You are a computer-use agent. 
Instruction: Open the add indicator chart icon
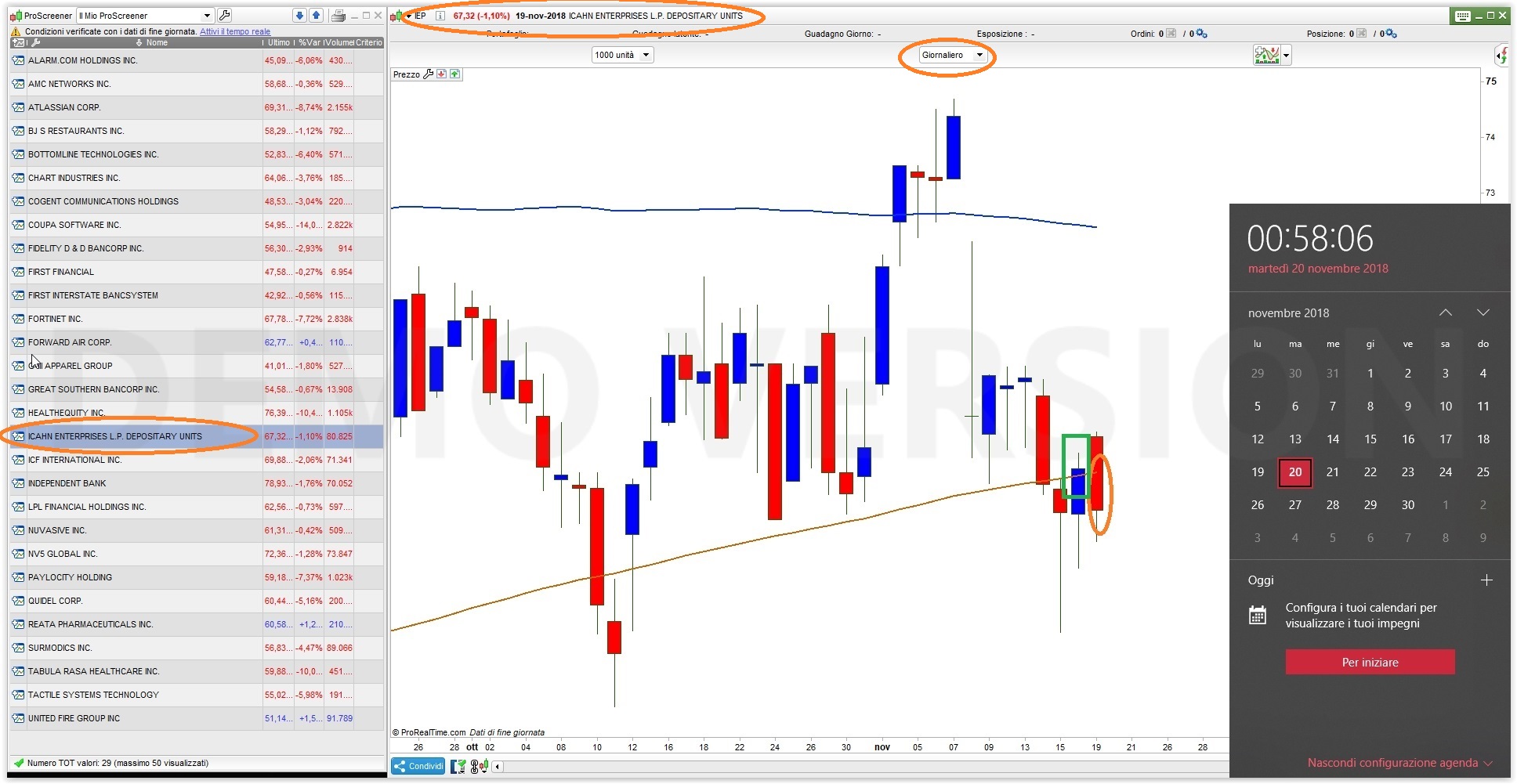click(x=1266, y=55)
